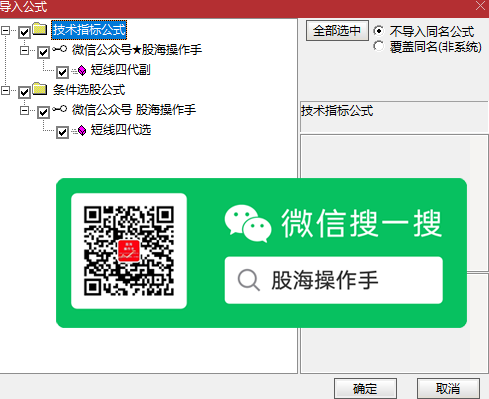Uncheck the 短线四代选 checkbox
The width and height of the screenshot is (489, 399).
pos(62,132)
